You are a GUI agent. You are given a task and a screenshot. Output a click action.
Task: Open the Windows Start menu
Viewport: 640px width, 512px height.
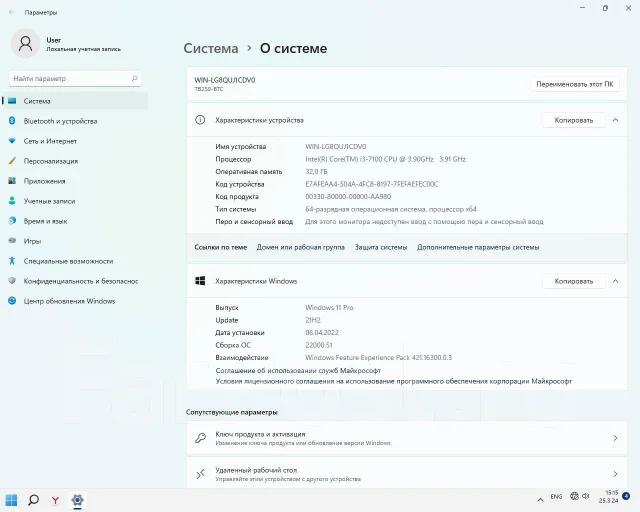click(11, 500)
